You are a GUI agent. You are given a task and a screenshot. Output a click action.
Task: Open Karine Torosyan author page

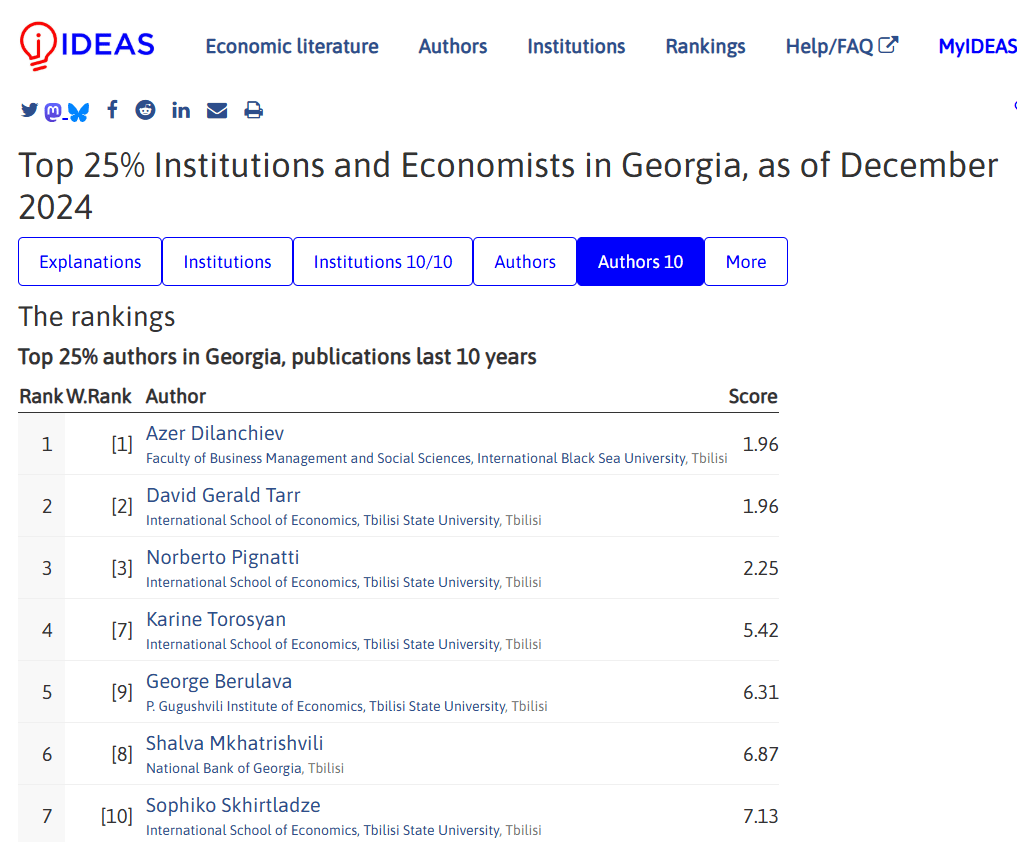pos(216,619)
